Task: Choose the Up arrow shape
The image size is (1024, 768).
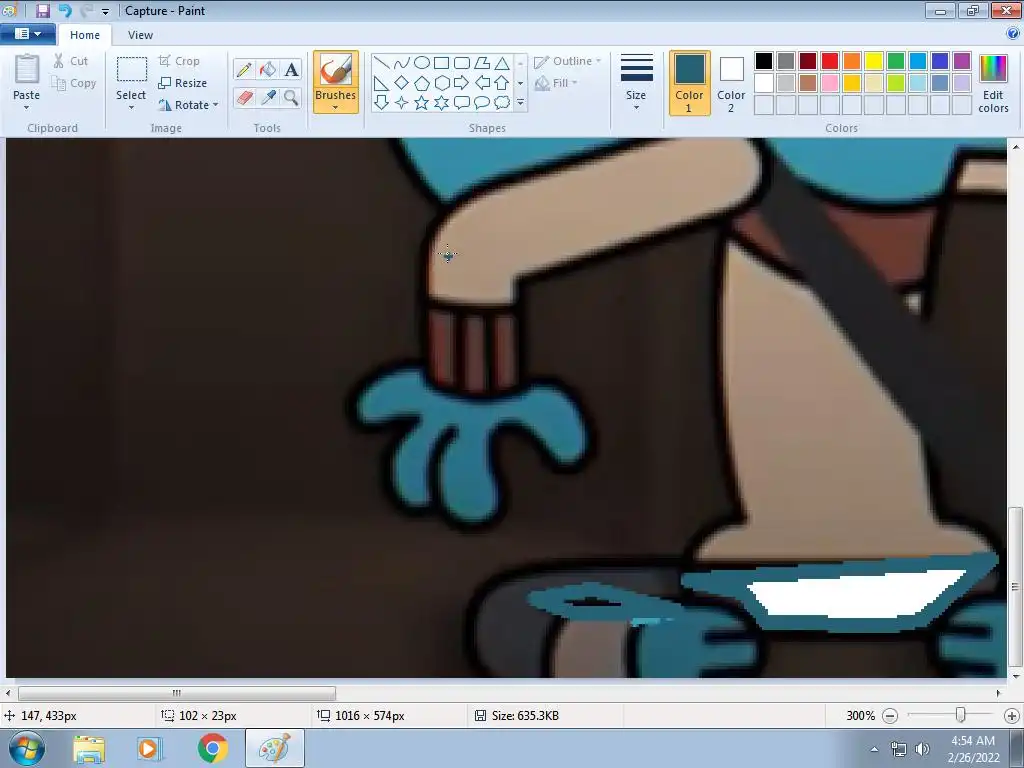Action: point(502,83)
